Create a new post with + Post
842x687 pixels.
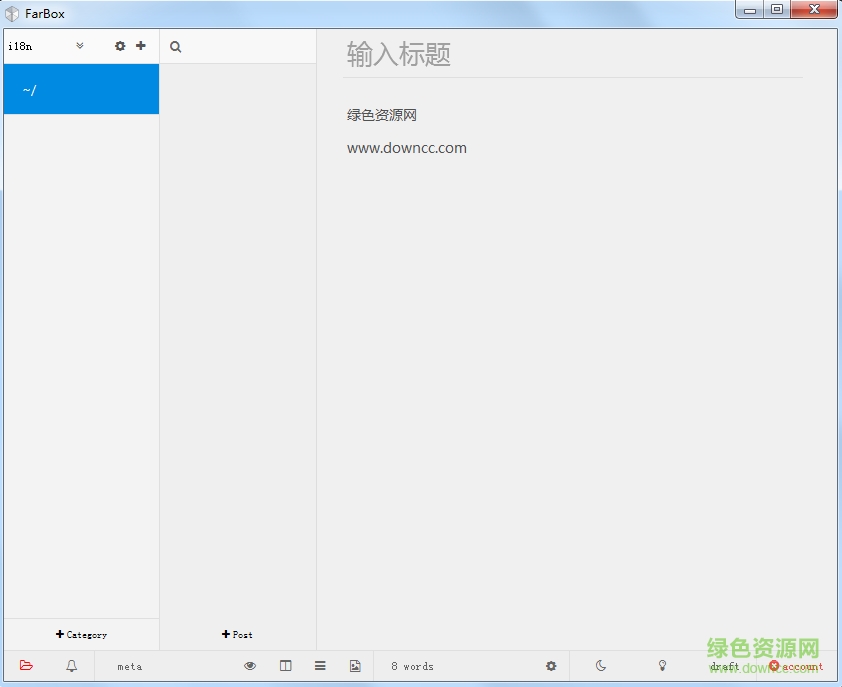pos(237,634)
